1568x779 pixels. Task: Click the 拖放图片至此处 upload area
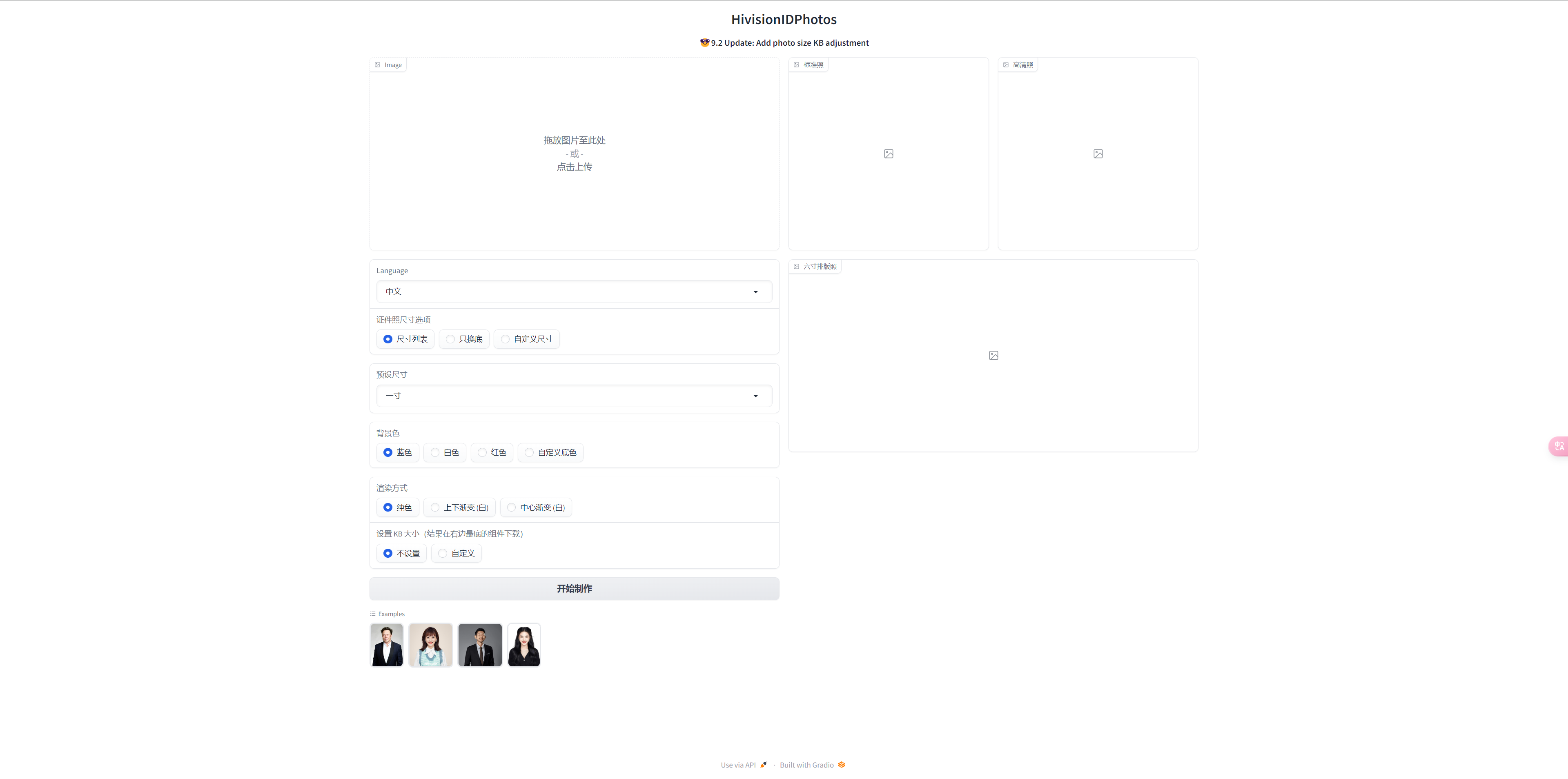coord(574,154)
